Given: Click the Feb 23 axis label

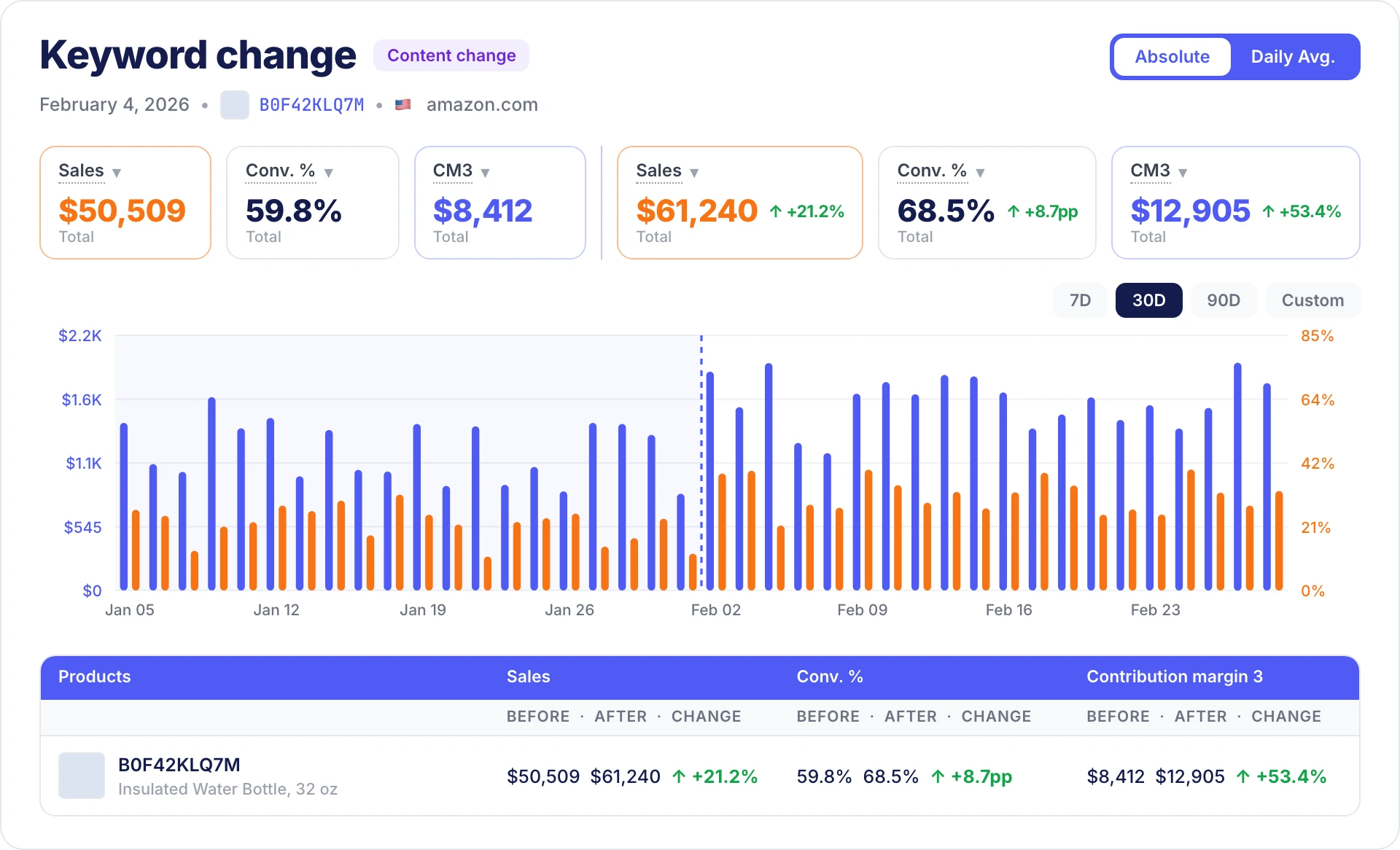Looking at the screenshot, I should [1156, 610].
